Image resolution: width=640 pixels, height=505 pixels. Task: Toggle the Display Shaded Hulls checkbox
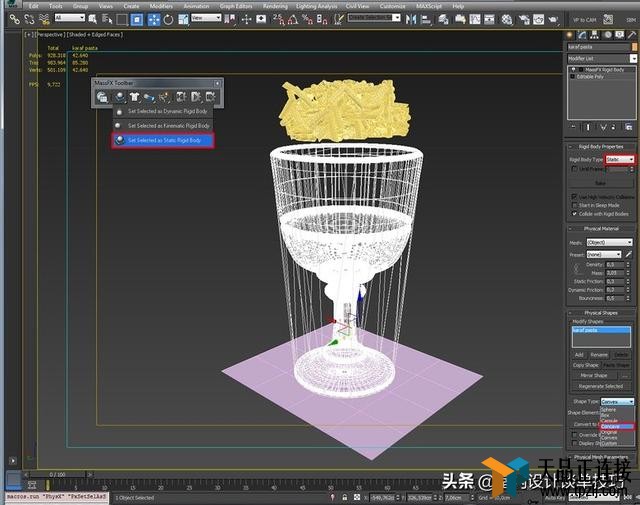(x=574, y=443)
